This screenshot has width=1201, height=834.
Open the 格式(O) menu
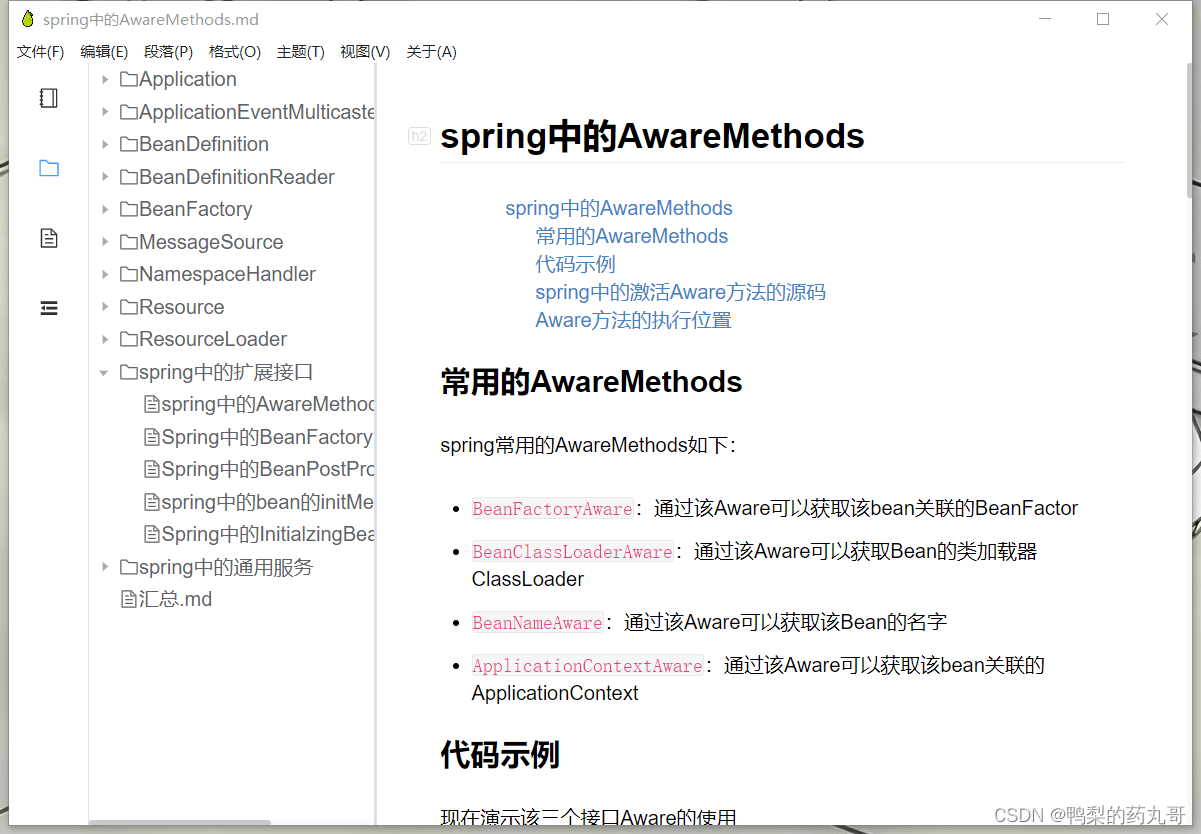235,52
